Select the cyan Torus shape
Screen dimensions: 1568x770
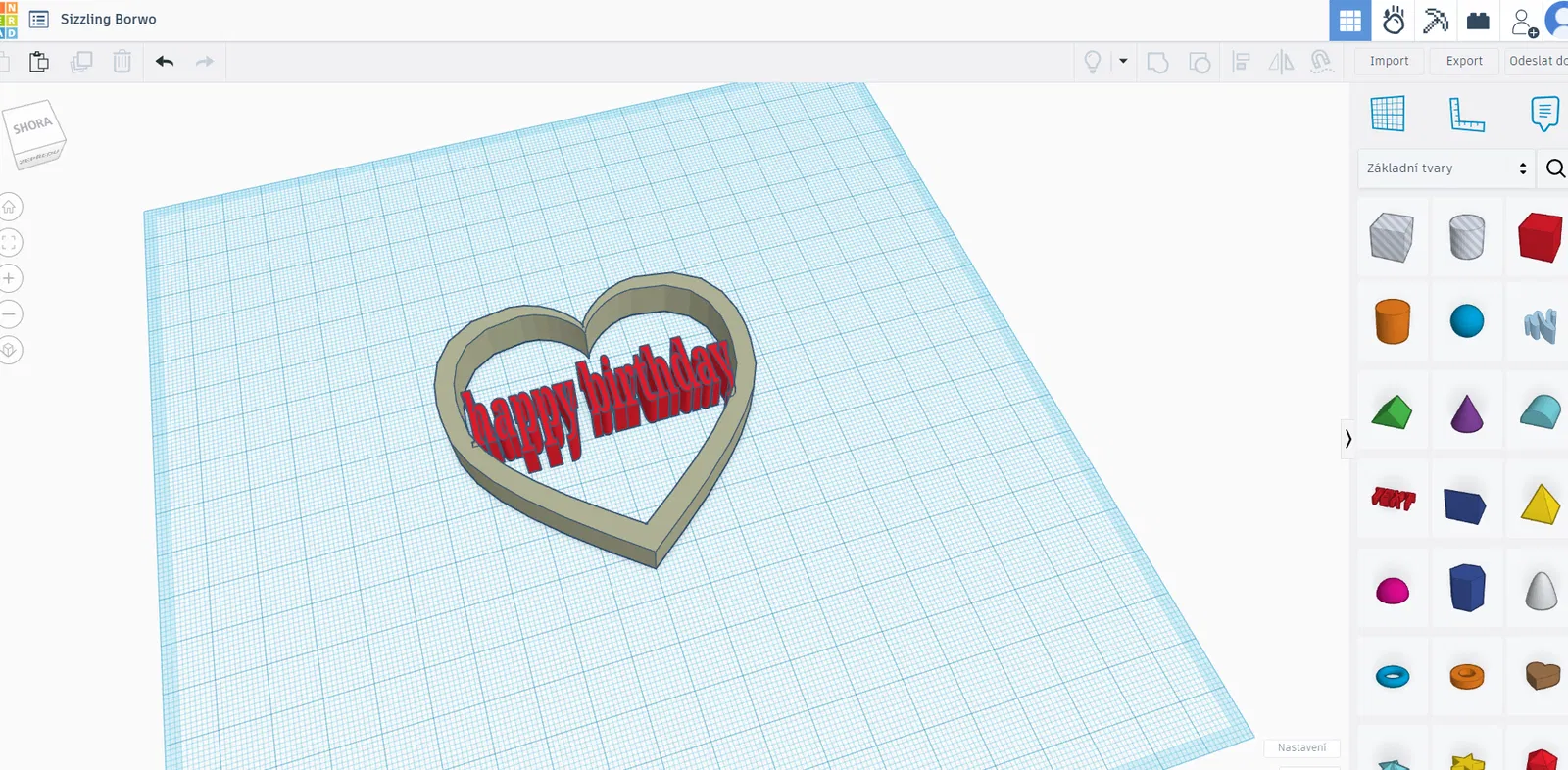[1393, 676]
